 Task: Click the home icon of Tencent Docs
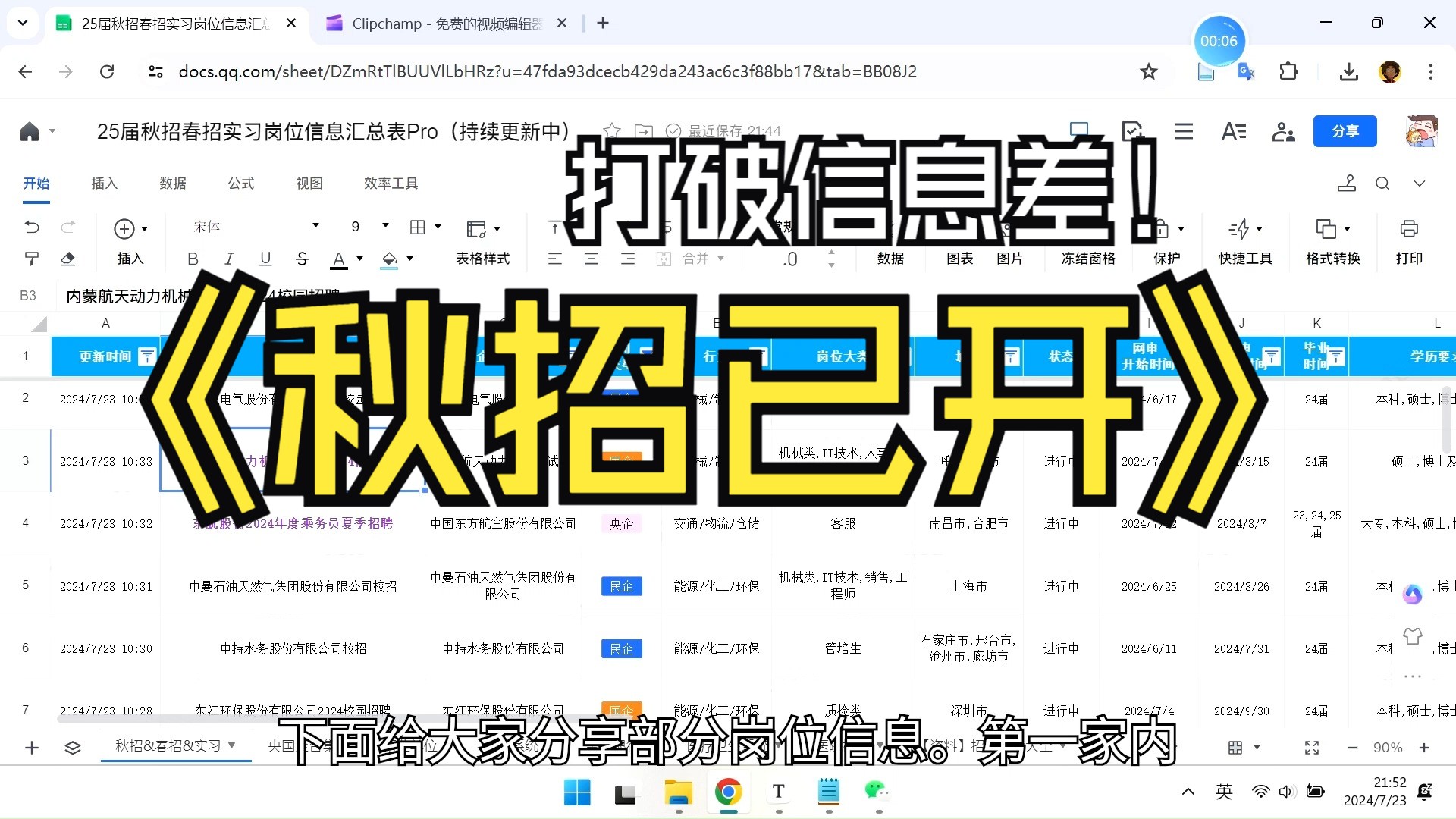click(30, 131)
